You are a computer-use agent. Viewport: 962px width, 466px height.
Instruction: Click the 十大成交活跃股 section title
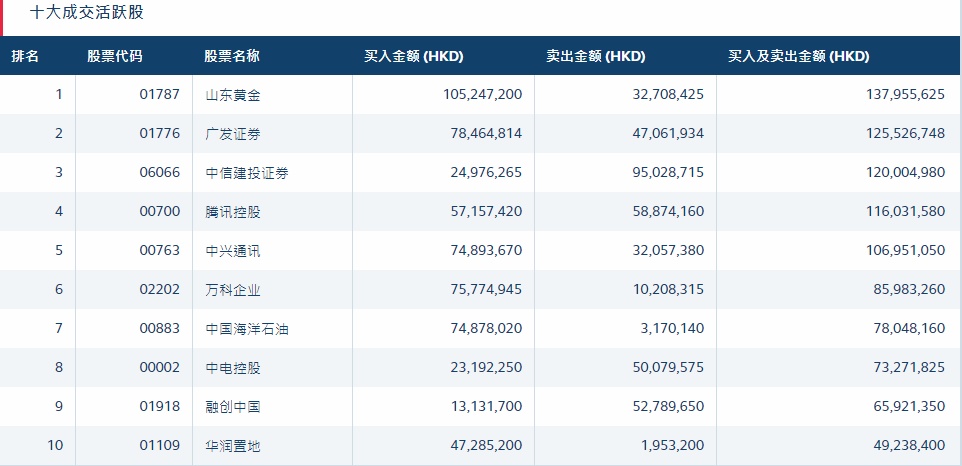(87, 12)
